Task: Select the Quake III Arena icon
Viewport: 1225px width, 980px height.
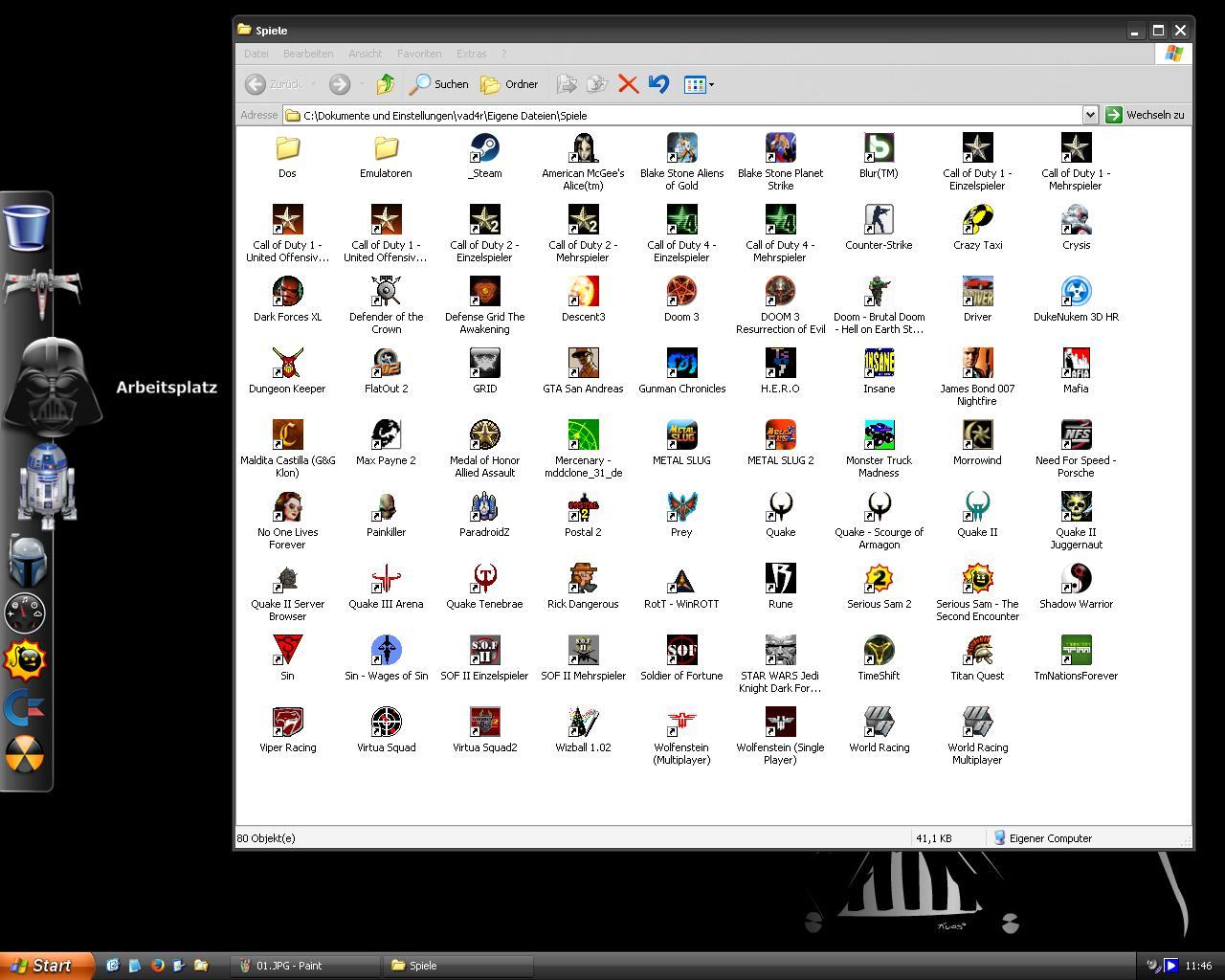Action: [386, 579]
